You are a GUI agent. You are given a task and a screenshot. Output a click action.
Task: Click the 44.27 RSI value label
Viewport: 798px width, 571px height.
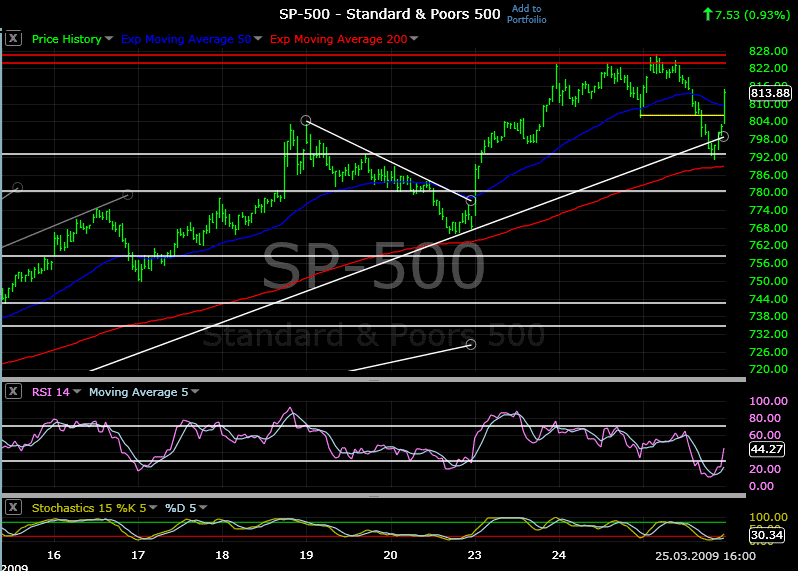tap(767, 449)
